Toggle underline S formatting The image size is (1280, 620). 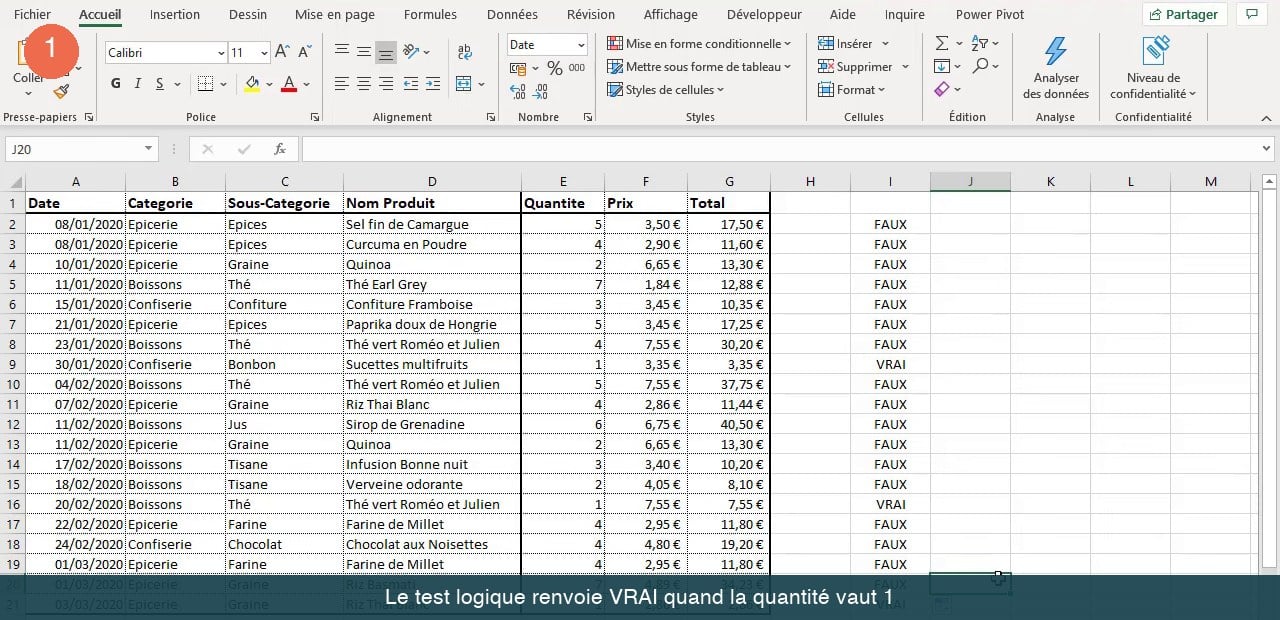pos(160,84)
